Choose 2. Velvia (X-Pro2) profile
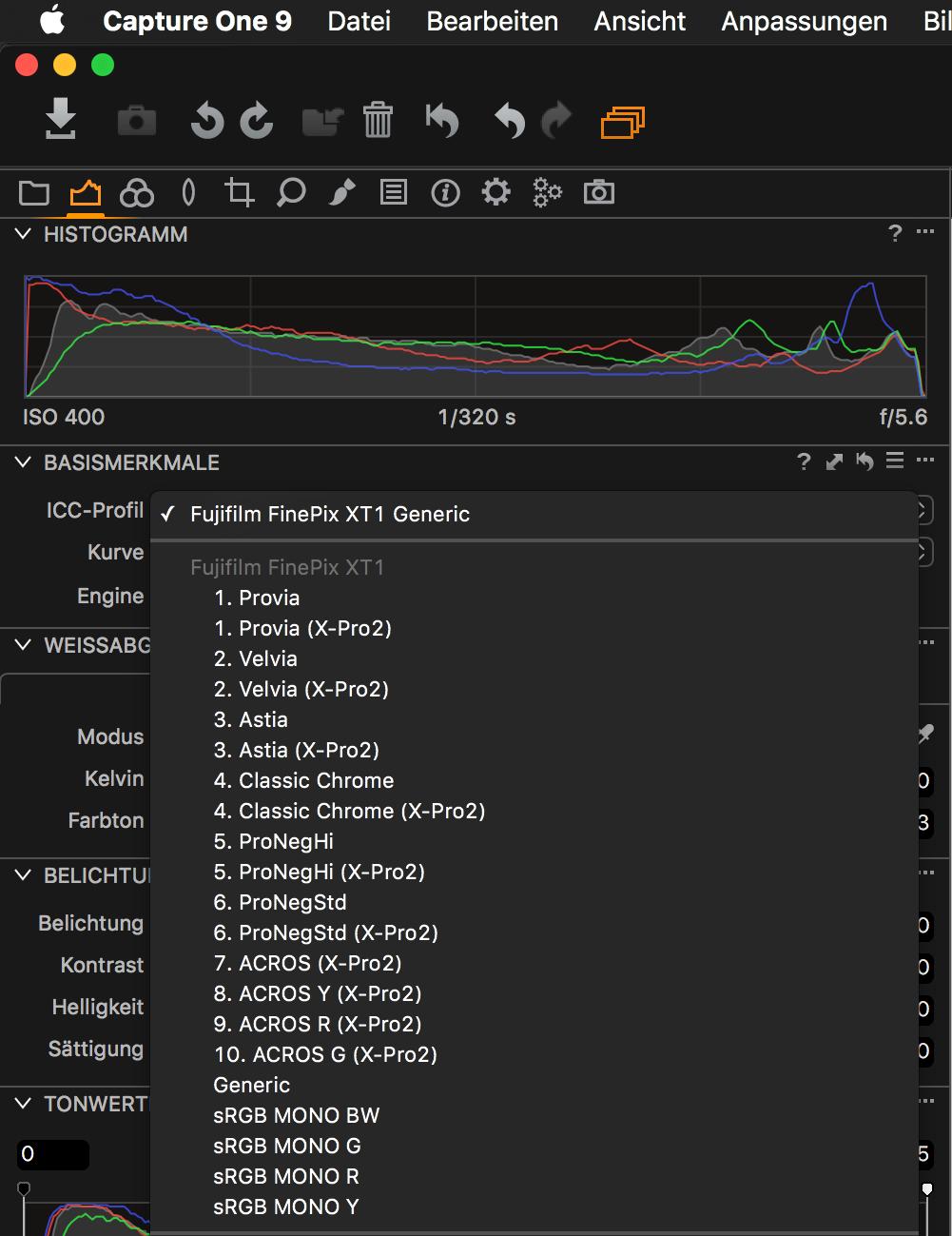This screenshot has height=1236, width=952. [534, 689]
